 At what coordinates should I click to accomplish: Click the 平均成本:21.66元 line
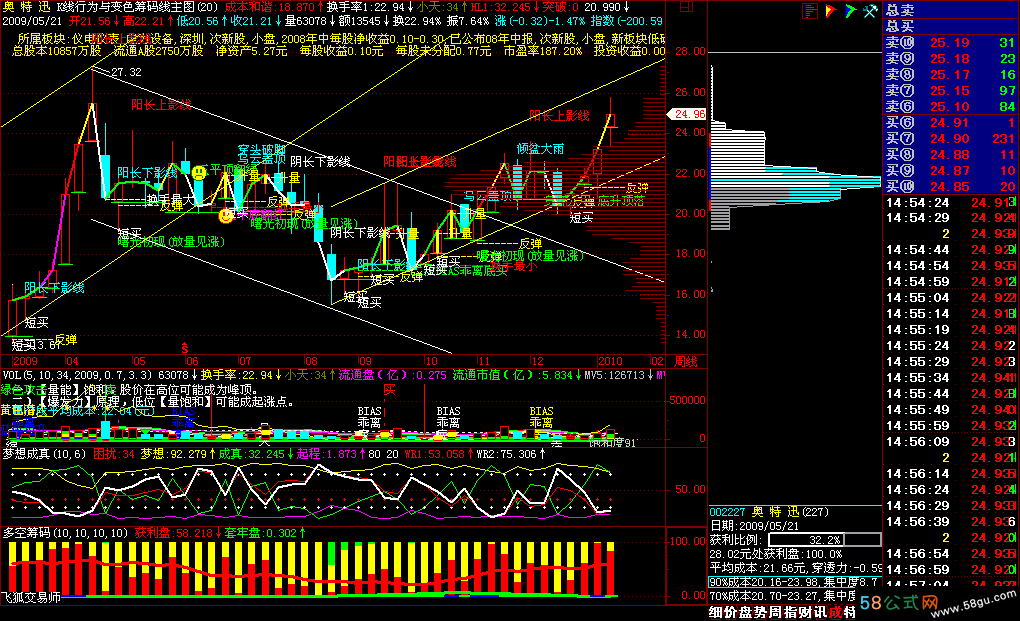[x=795, y=568]
